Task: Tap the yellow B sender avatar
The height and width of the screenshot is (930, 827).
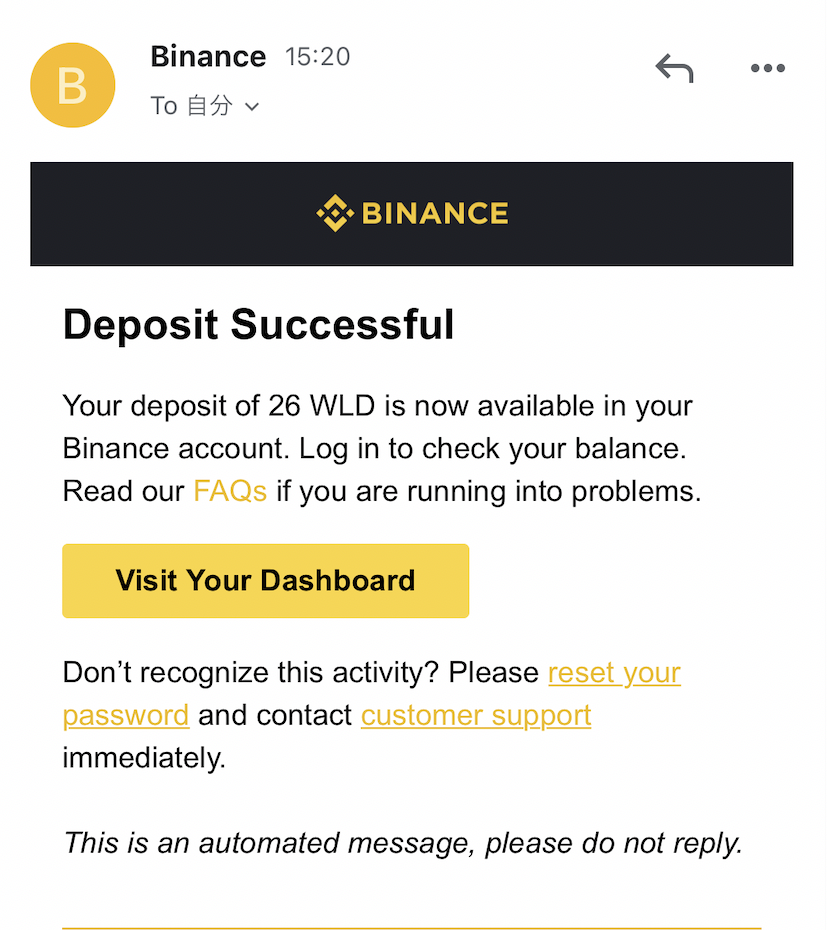Action: coord(72,85)
